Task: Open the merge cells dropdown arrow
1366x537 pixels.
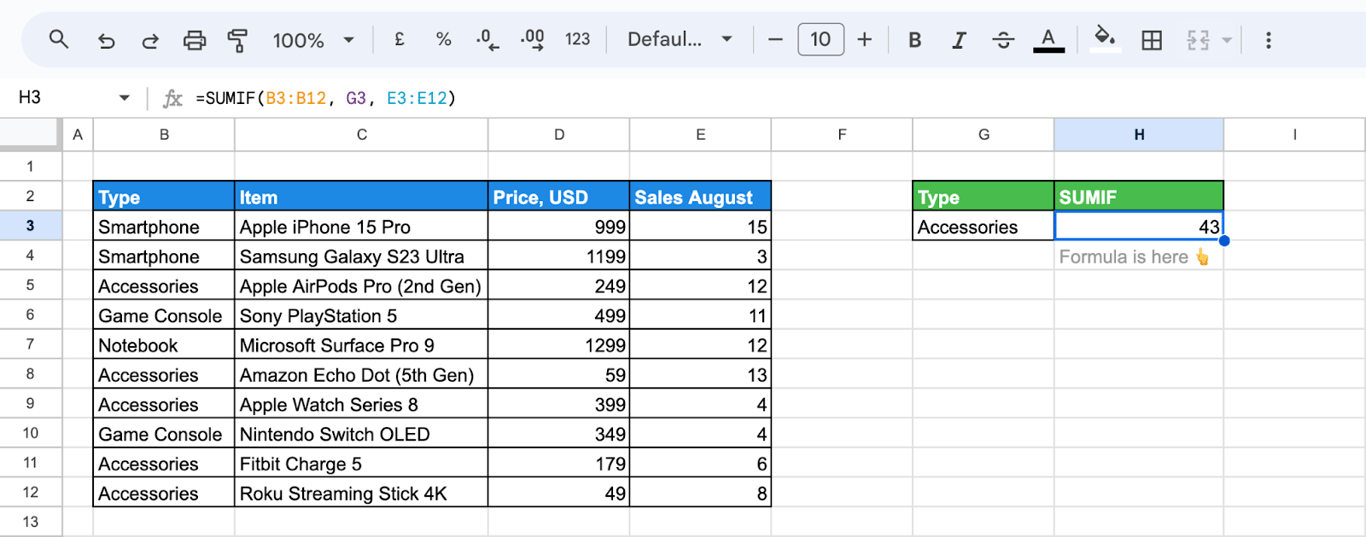Action: point(1227,41)
